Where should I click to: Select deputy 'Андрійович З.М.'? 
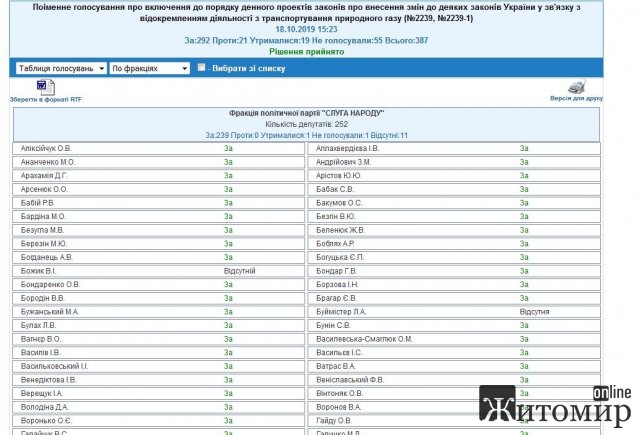tap(344, 162)
